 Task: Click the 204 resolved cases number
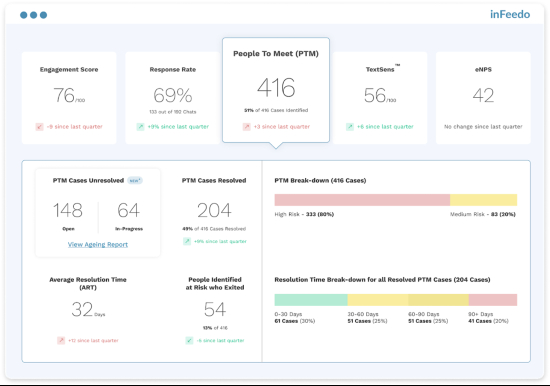pyautogui.click(x=214, y=210)
